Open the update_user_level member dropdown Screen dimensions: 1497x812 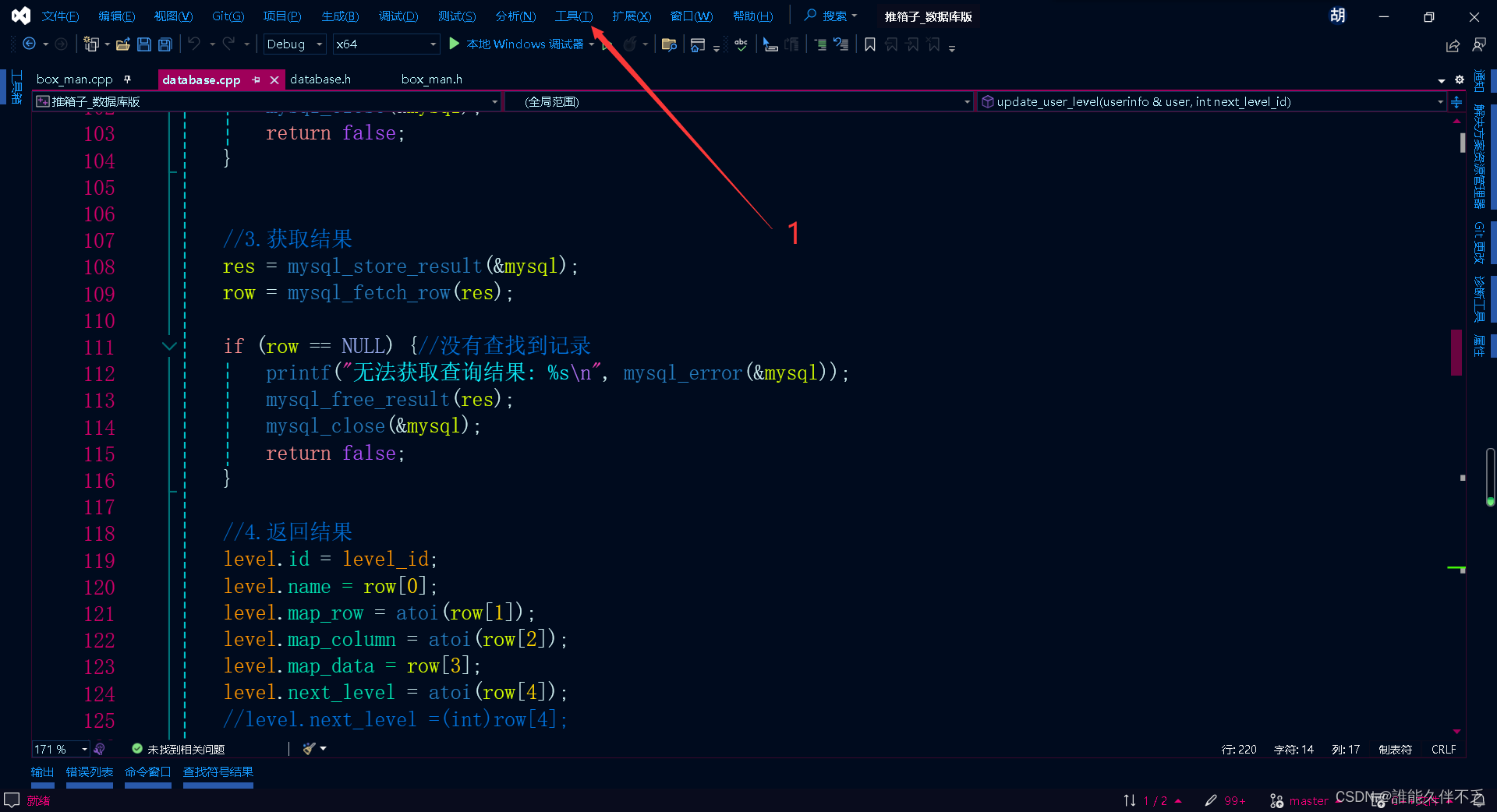tap(1212, 101)
